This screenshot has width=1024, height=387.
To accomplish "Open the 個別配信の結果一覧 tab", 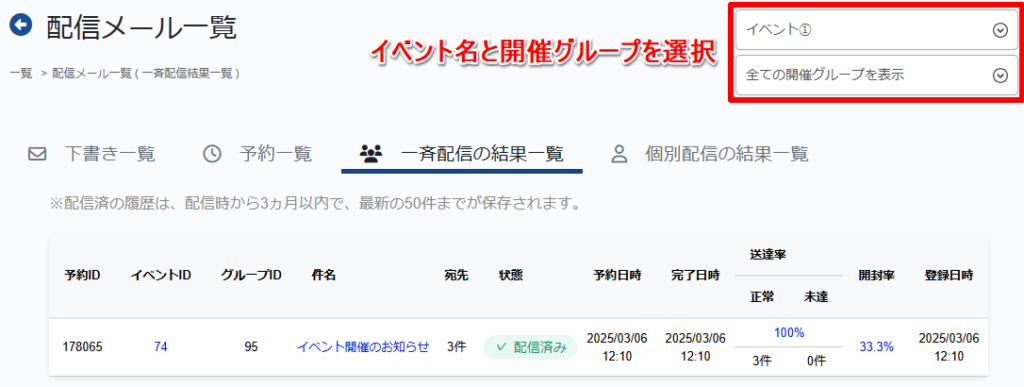I will click(710, 154).
